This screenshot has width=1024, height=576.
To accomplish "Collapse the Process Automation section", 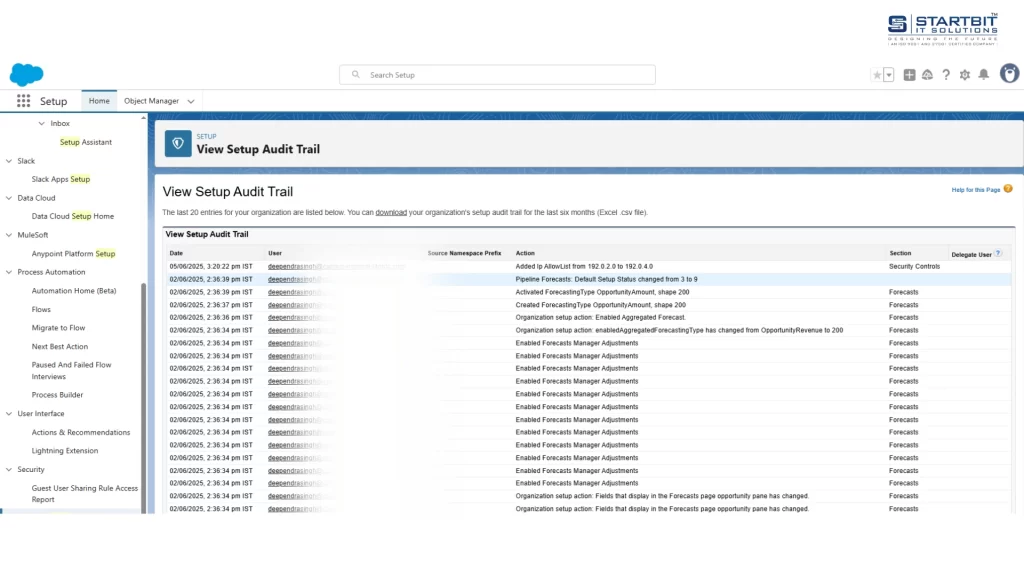I will point(9,271).
